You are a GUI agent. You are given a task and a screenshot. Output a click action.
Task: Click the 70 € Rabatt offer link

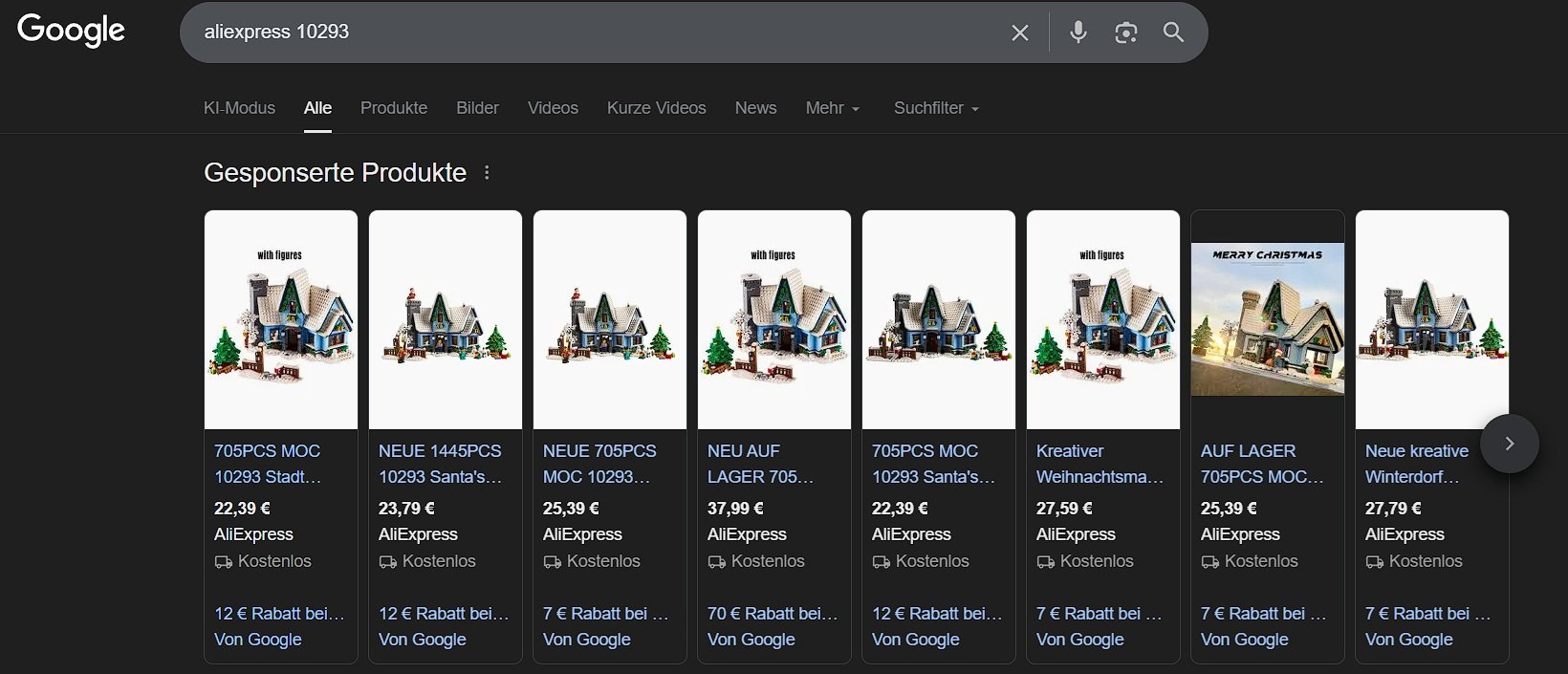pyautogui.click(x=772, y=614)
